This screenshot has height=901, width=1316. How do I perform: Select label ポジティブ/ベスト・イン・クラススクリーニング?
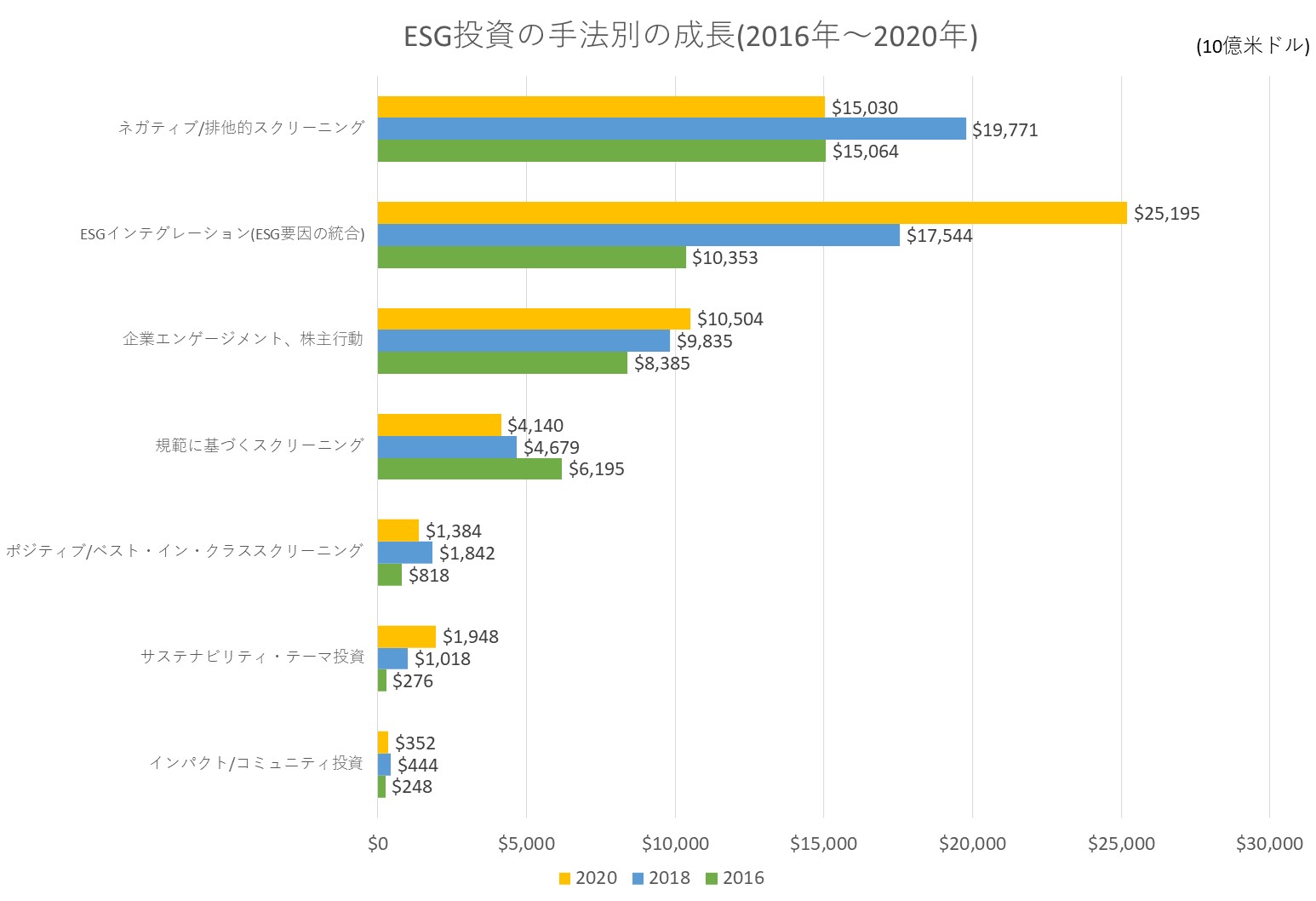click(185, 551)
